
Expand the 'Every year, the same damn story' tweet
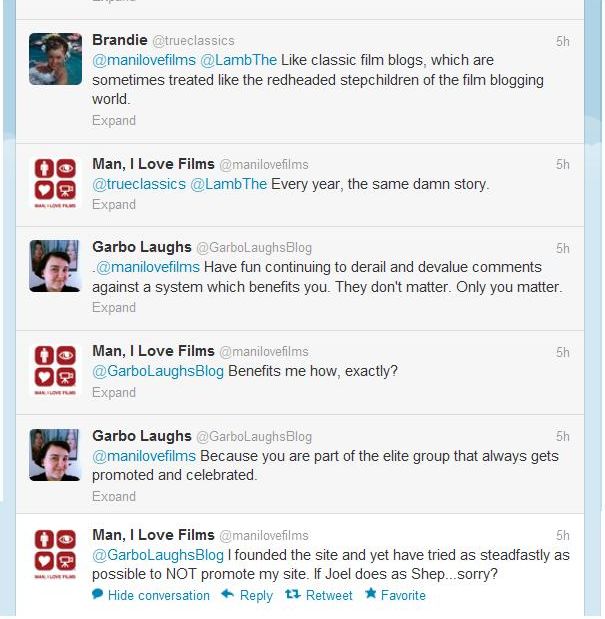tap(114, 204)
